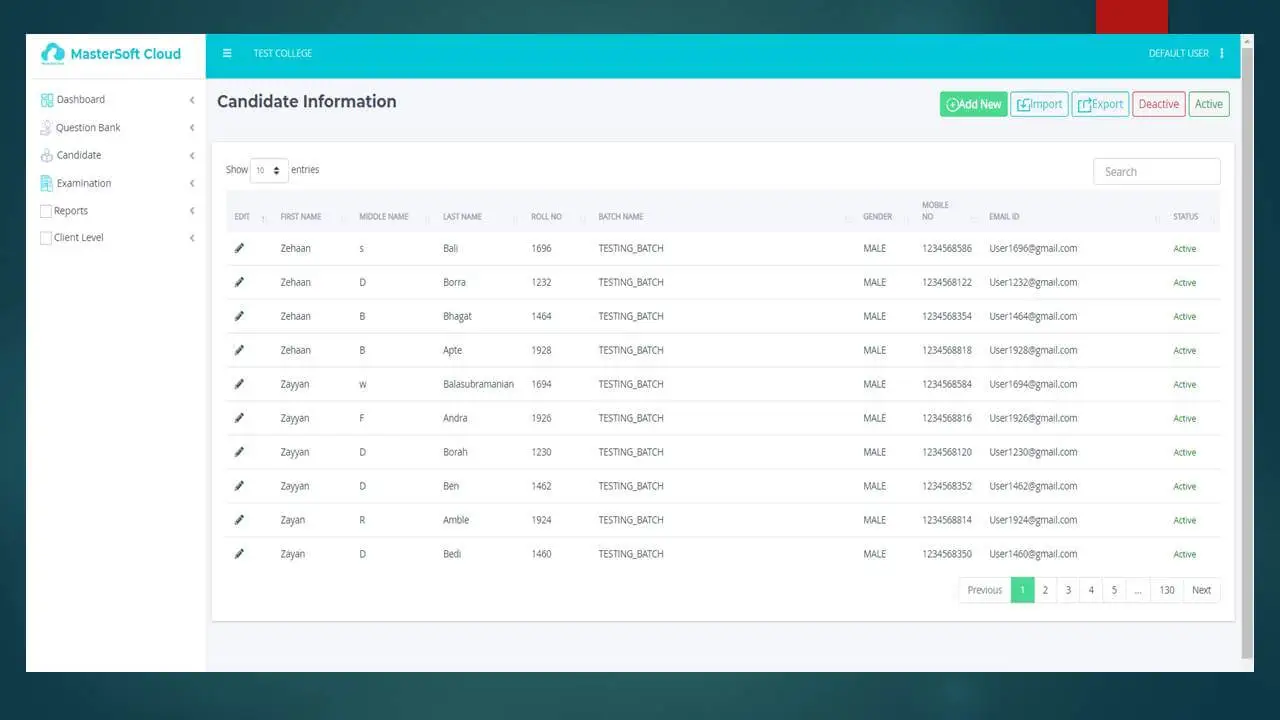Edit candidate Zayan Bedi via pencil icon
Image resolution: width=1280 pixels, height=720 pixels.
point(239,554)
